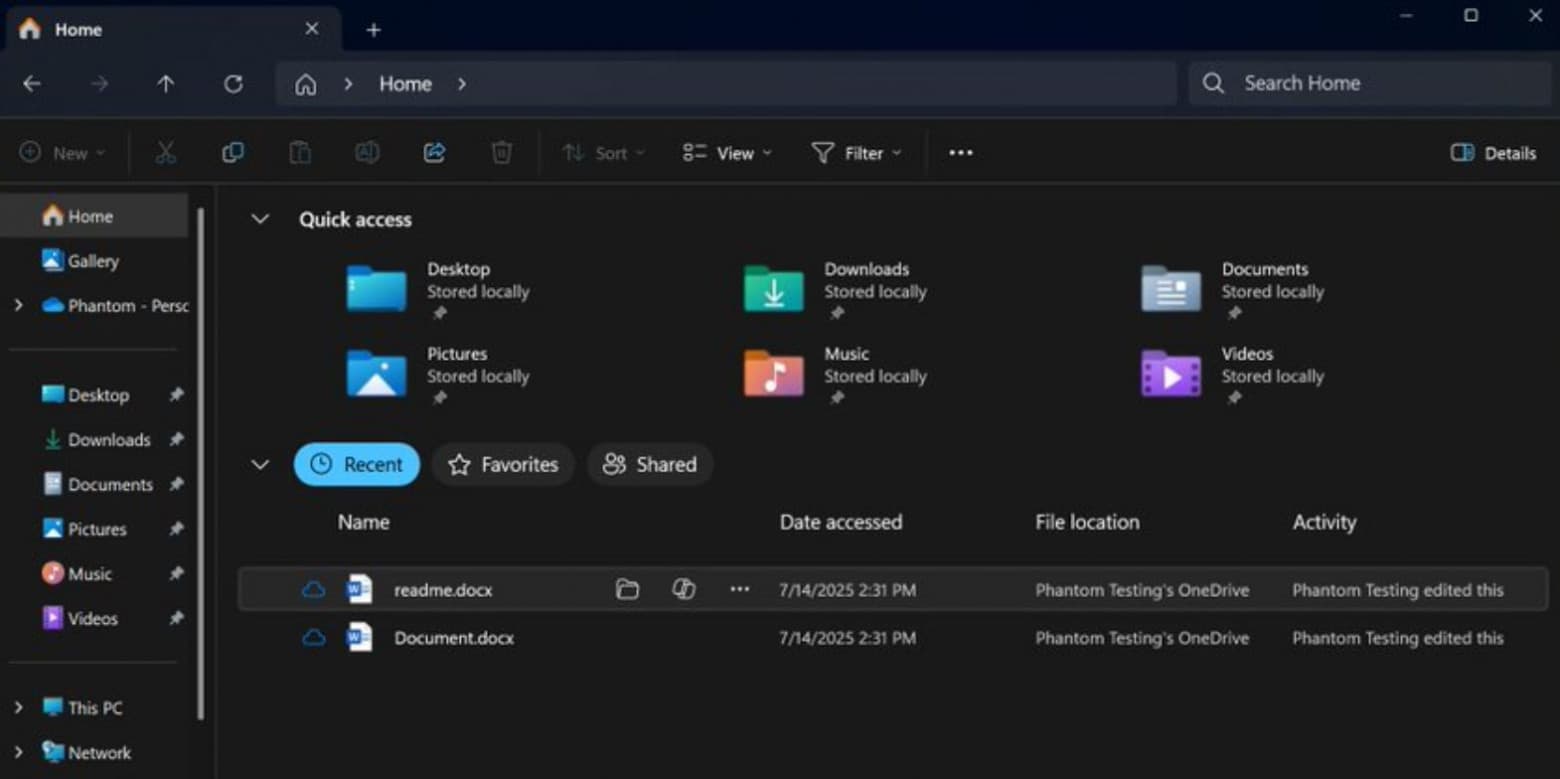The image size is (1560, 779).
Task: Click the Paste clipboard icon
Action: point(300,153)
